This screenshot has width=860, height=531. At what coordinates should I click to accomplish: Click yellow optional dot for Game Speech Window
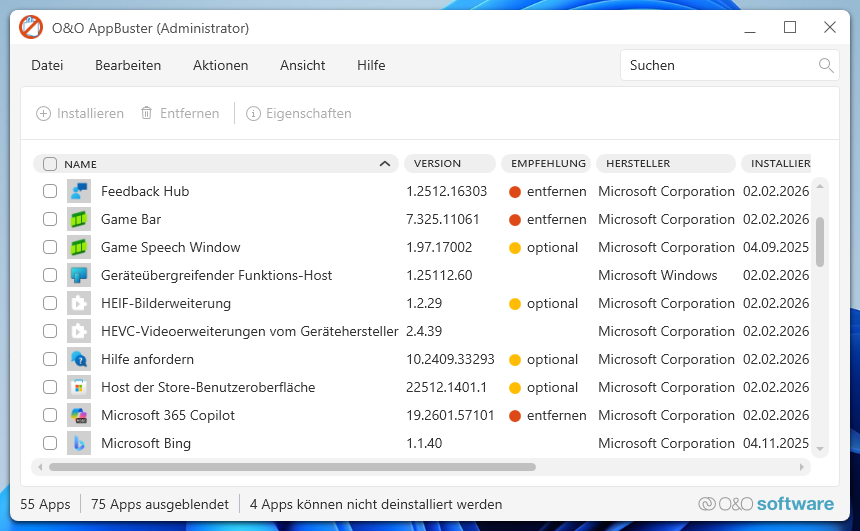tap(514, 248)
